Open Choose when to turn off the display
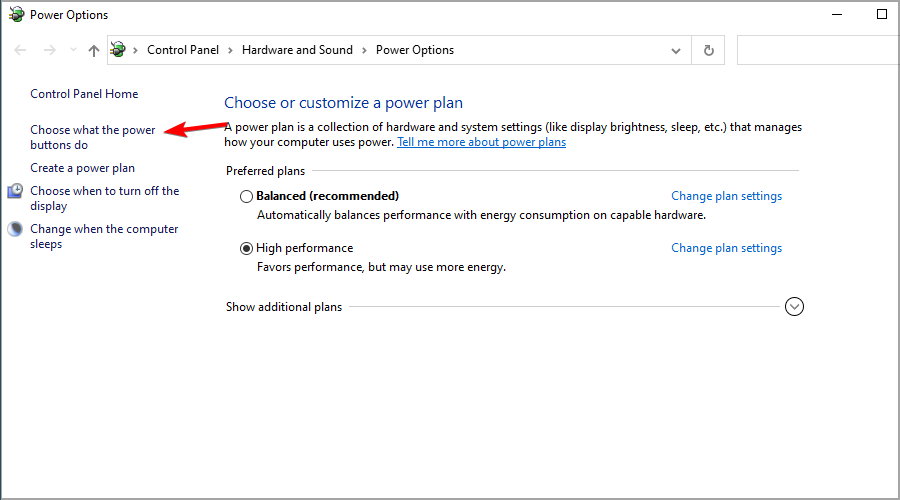The height and width of the screenshot is (500, 900). click(x=104, y=198)
